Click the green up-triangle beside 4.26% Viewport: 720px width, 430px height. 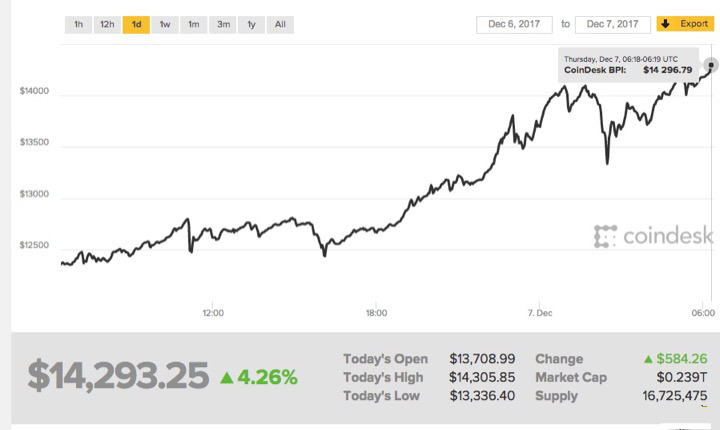(x=227, y=377)
